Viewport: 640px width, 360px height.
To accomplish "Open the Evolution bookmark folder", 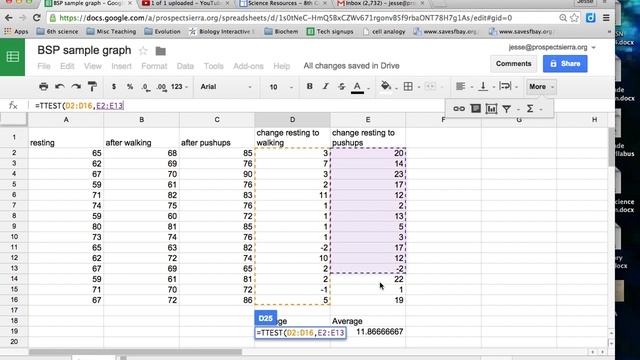I will 162,31.
